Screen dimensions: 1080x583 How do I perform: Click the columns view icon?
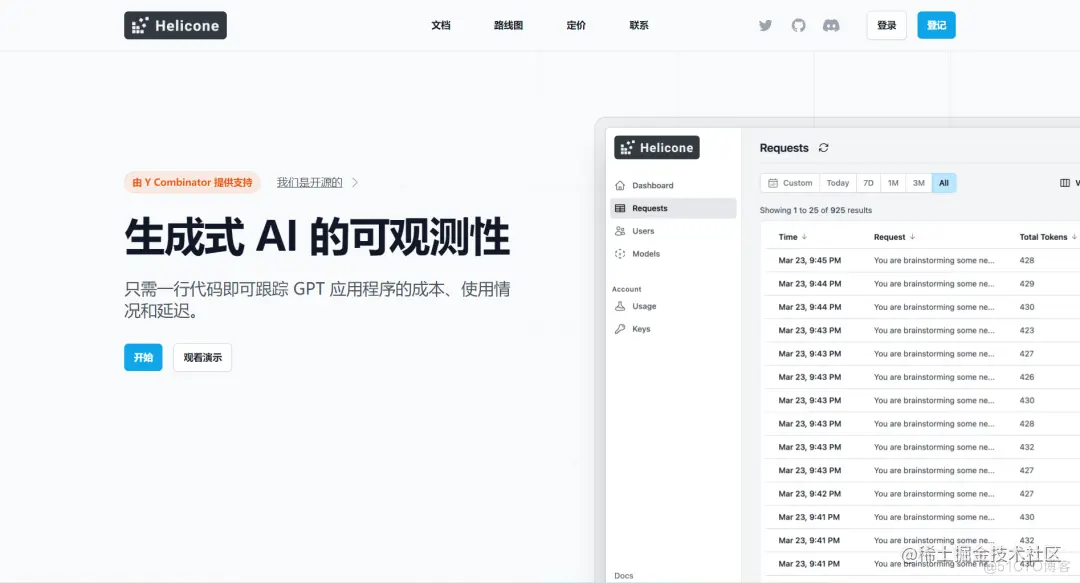(1065, 183)
